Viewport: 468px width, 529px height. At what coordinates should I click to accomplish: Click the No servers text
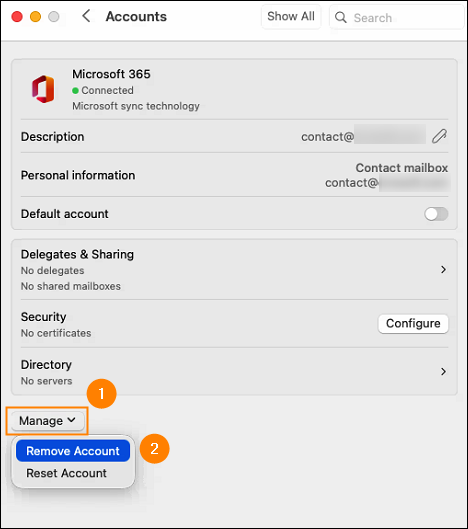pos(47,381)
